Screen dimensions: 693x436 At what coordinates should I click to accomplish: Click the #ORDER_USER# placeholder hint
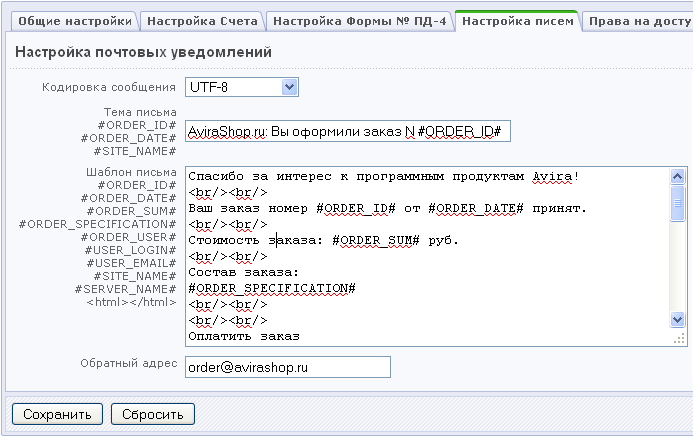[x=129, y=237]
